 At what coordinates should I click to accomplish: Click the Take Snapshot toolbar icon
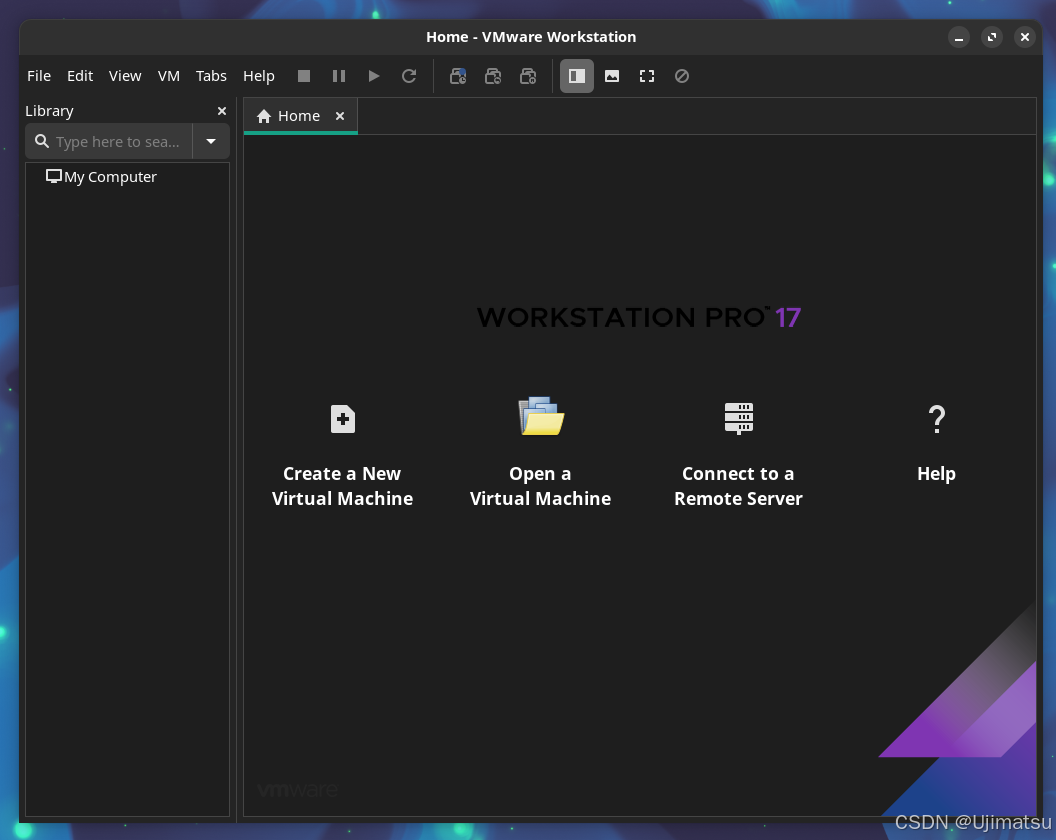458,76
